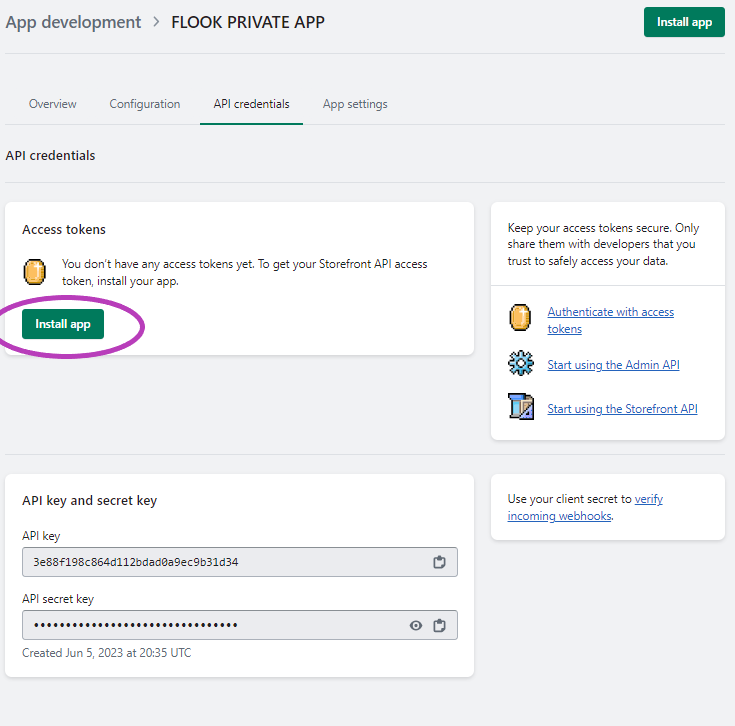Click the storefront icon beside Storefront API link

click(521, 406)
